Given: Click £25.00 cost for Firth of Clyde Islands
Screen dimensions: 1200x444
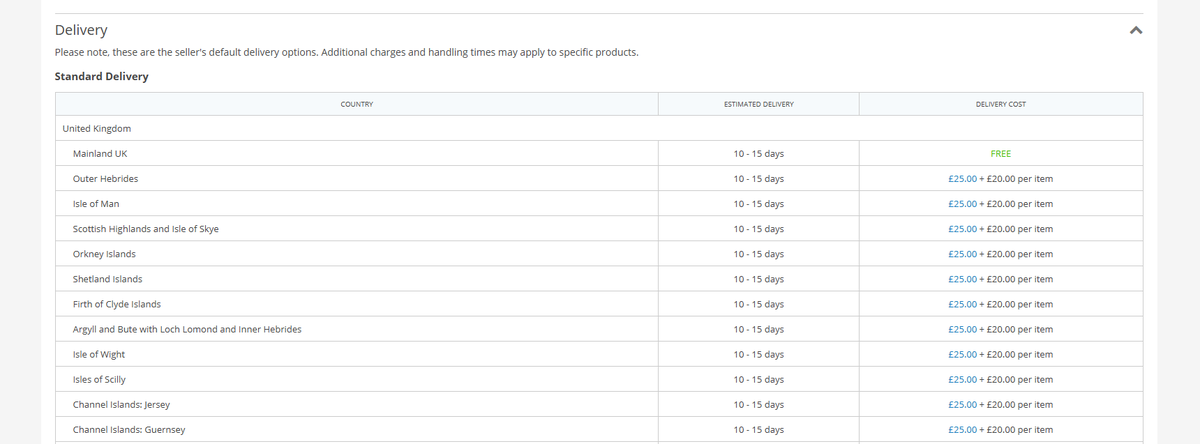Looking at the screenshot, I should click(963, 304).
